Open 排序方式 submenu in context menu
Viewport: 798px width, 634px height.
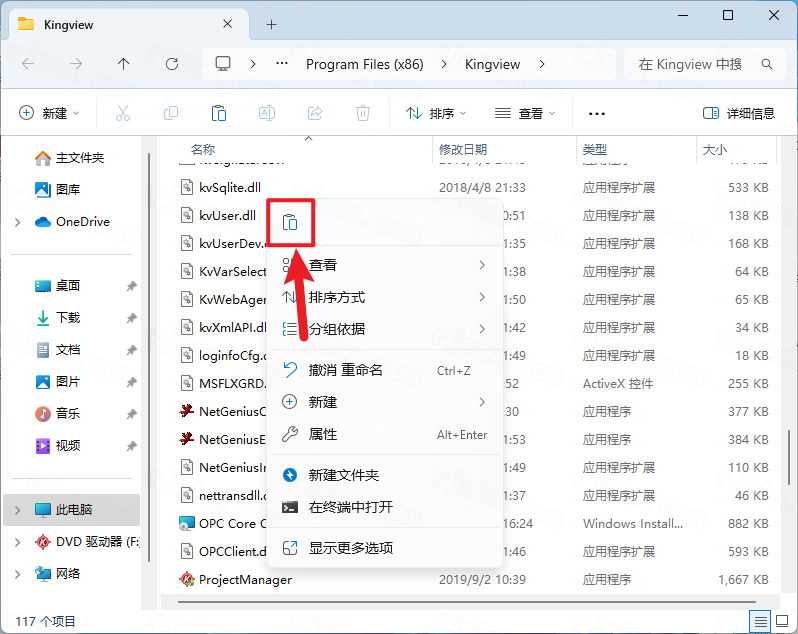385,297
